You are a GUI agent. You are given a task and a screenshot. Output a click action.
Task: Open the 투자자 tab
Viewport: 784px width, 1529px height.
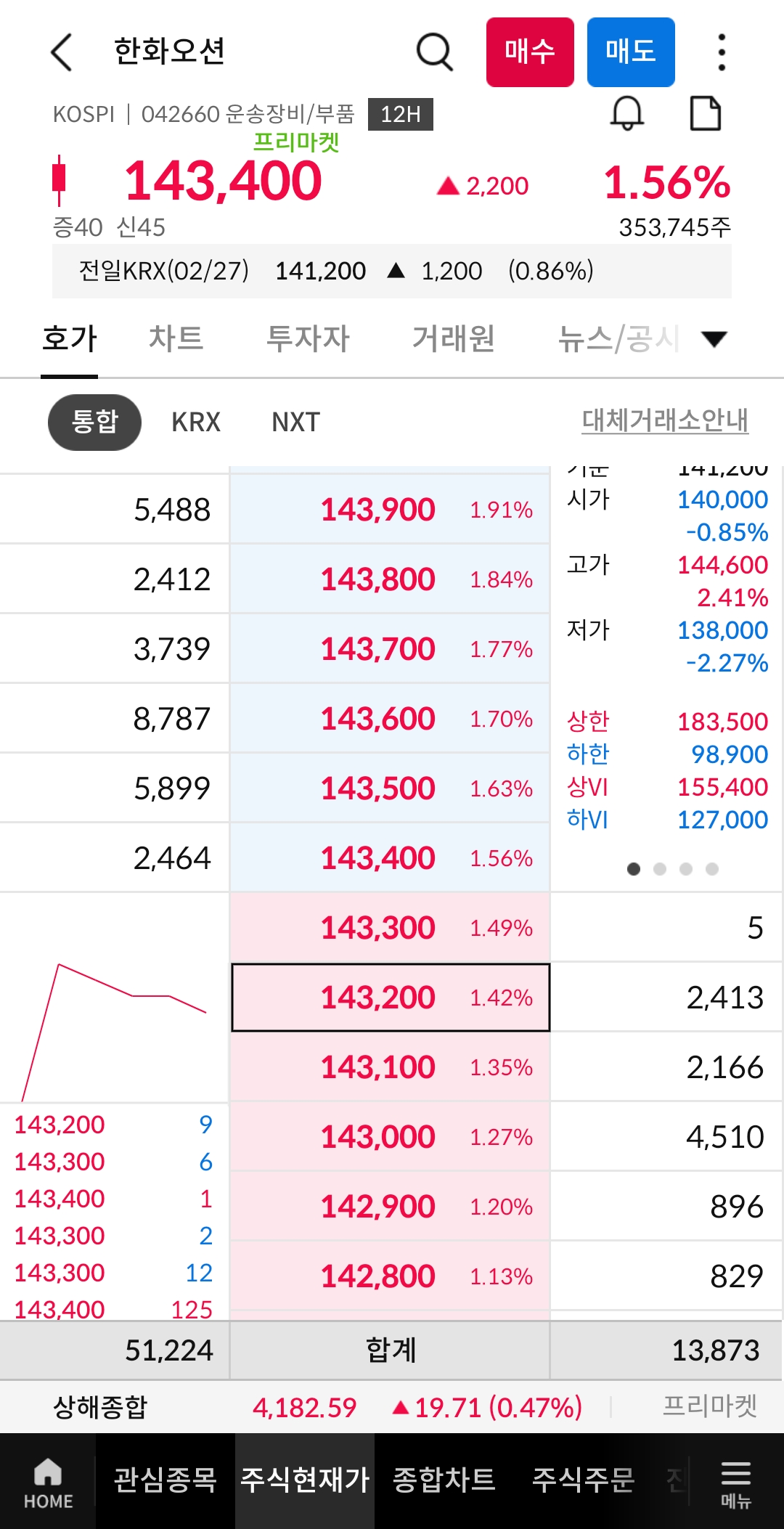tap(308, 339)
